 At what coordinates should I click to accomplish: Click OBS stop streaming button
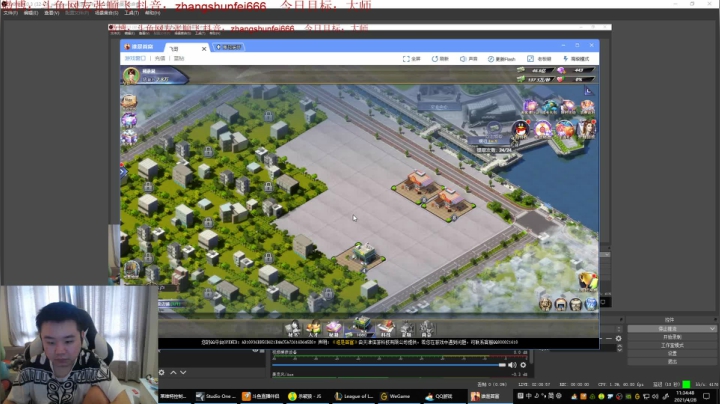coord(668,329)
